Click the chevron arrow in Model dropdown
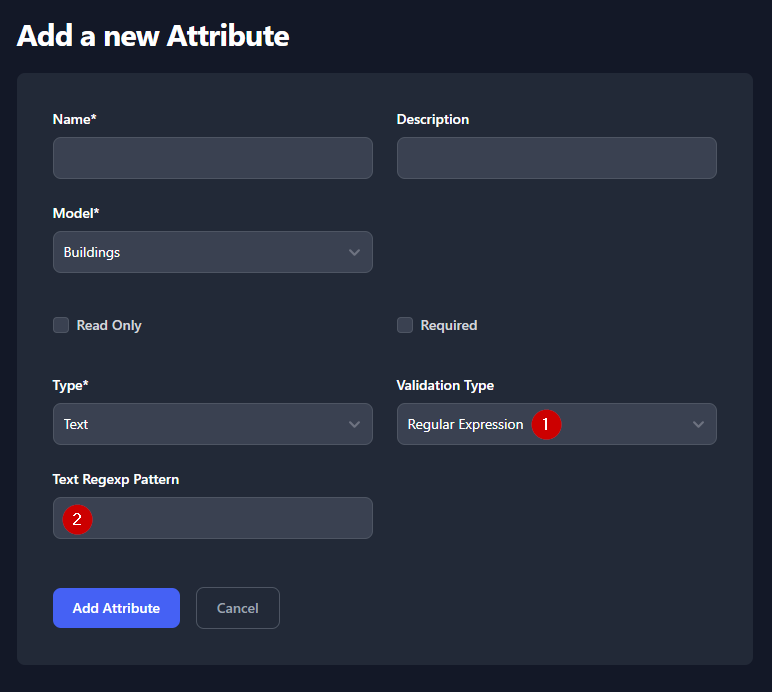772x692 pixels. pos(354,252)
